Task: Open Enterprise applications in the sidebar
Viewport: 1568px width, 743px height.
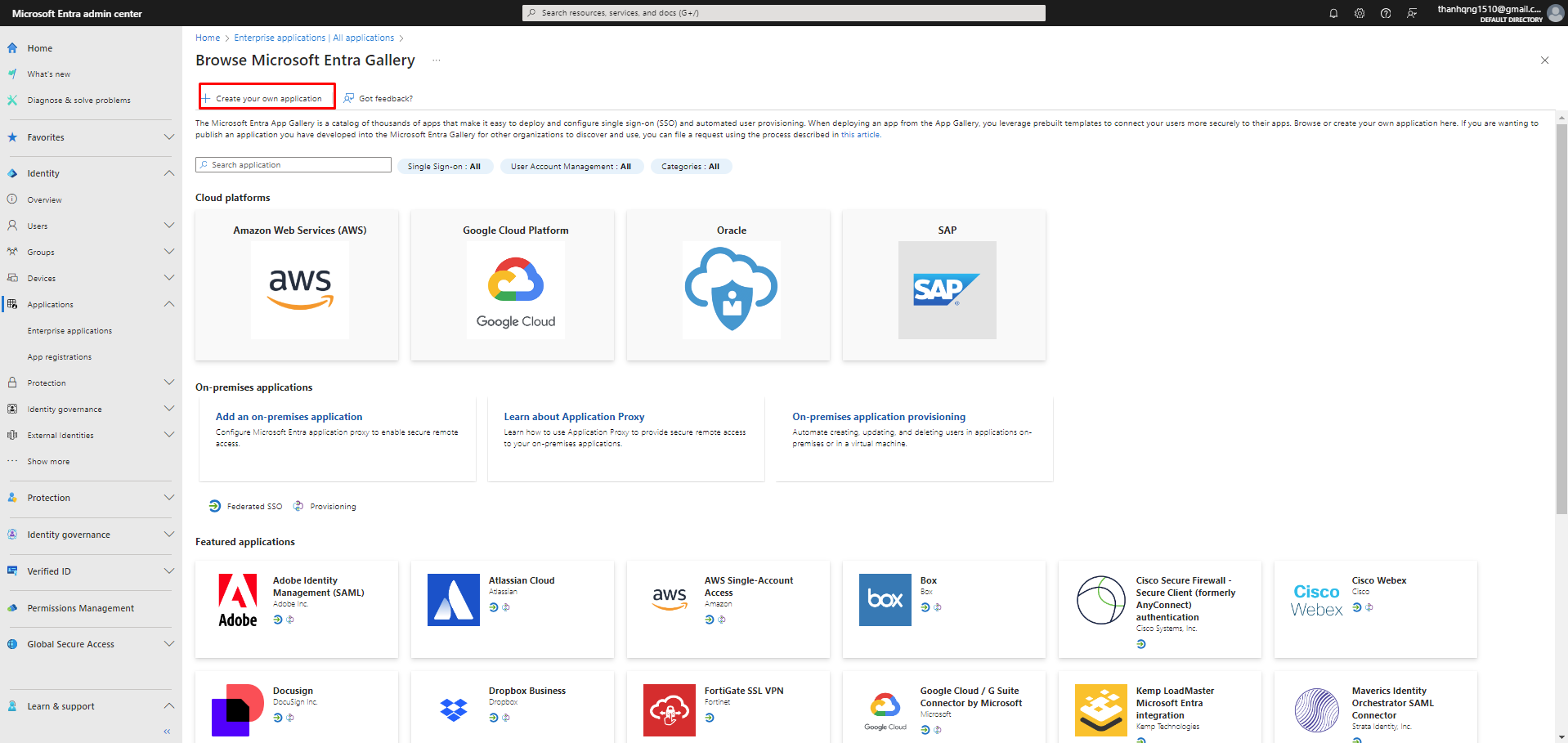Action: [x=69, y=331]
